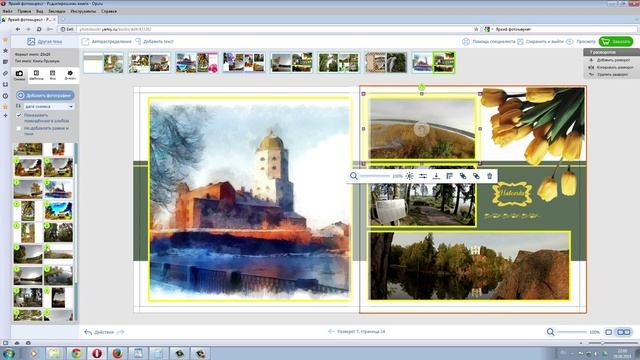Open Opera from the taskbar

coord(97,353)
